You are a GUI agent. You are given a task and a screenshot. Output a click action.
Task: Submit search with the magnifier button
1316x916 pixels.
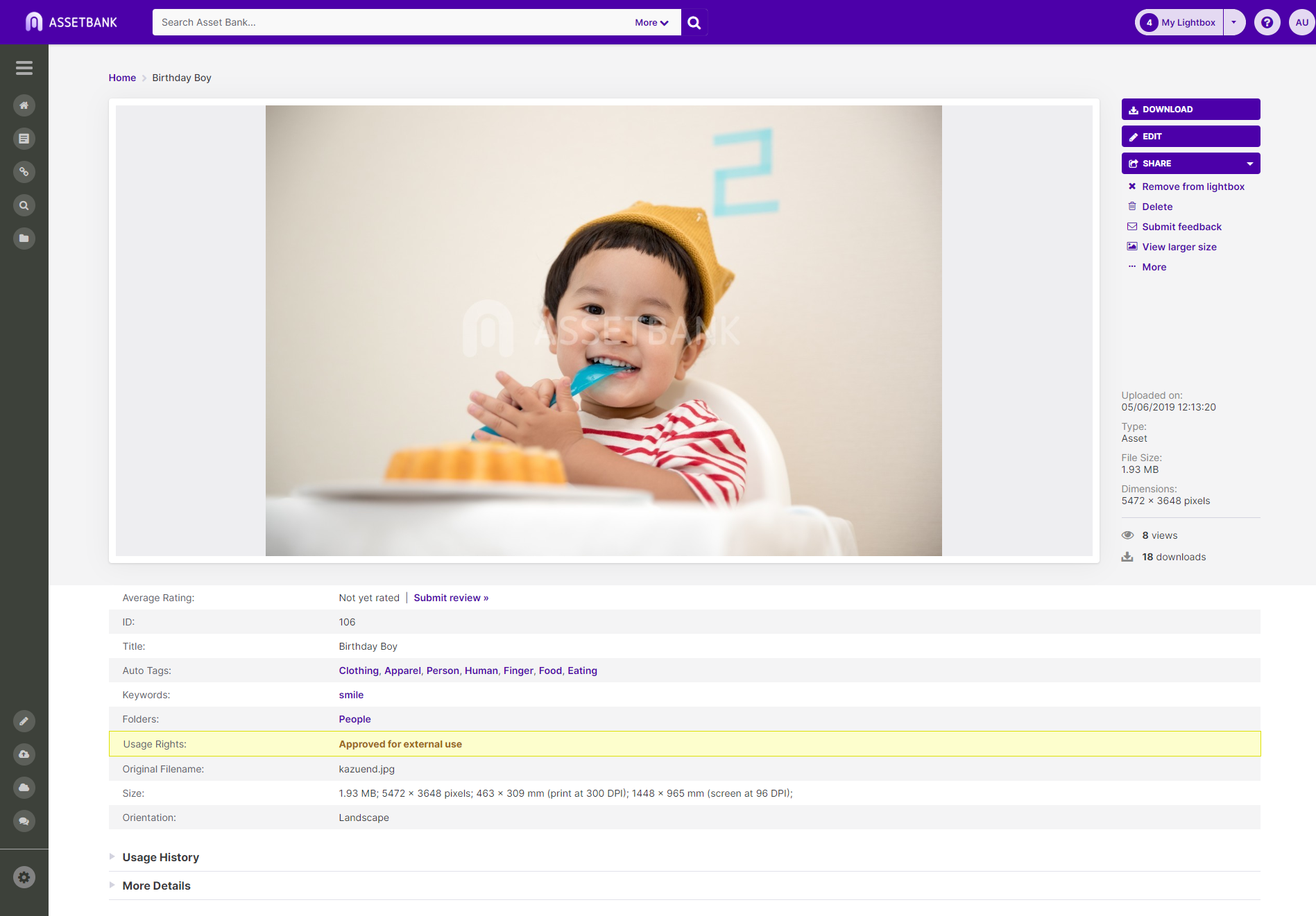click(694, 22)
